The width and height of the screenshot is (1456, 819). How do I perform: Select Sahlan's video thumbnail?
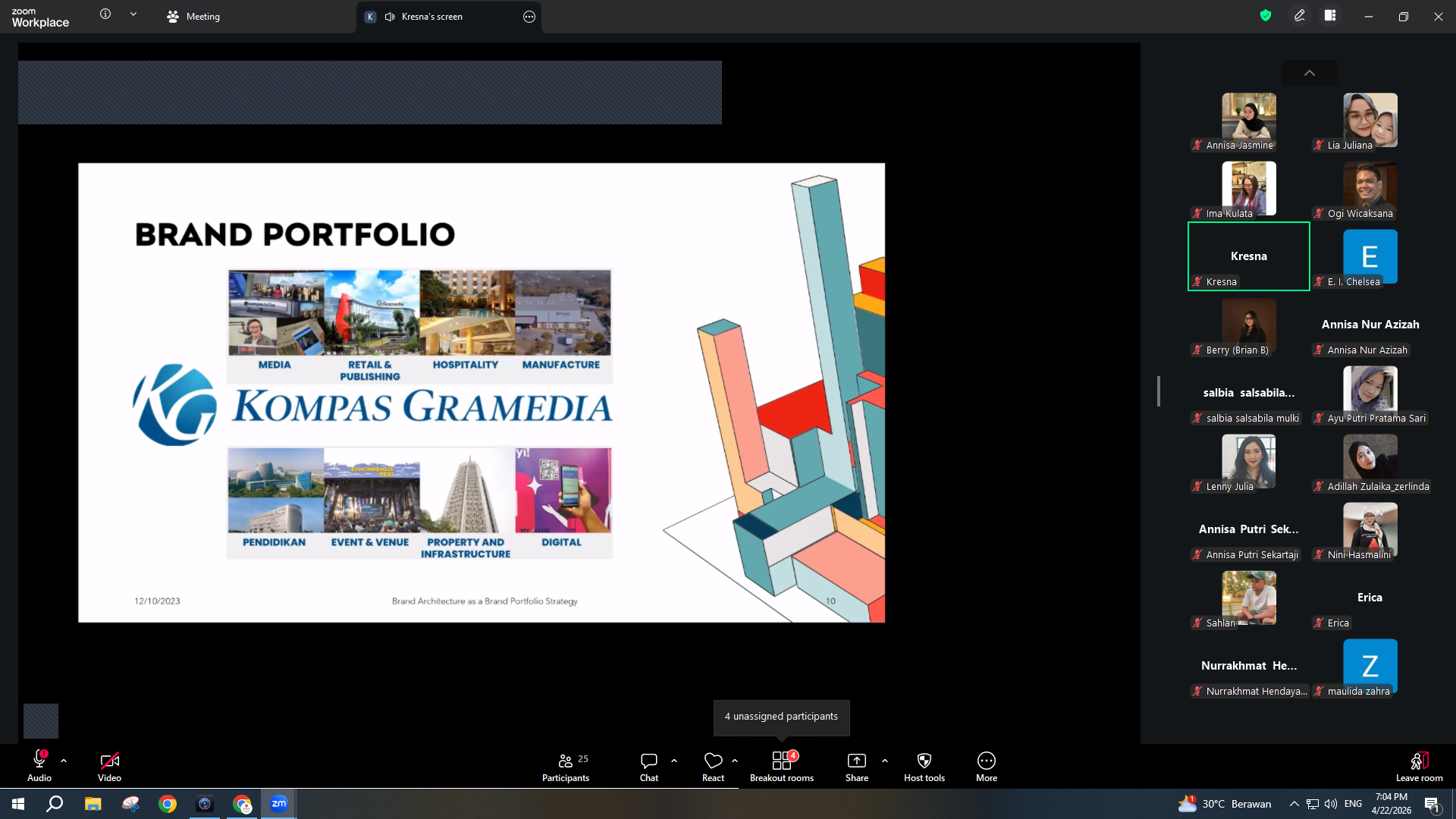1249,598
